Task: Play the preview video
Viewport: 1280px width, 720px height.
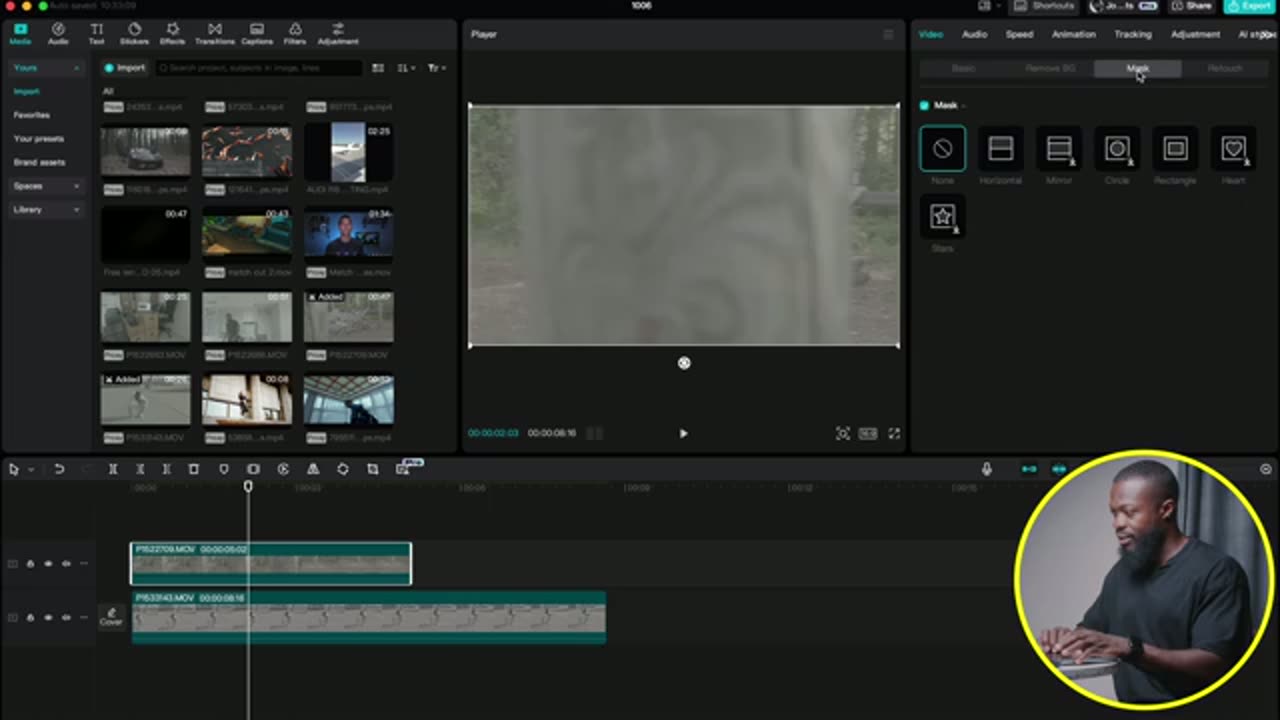Action: [x=683, y=433]
